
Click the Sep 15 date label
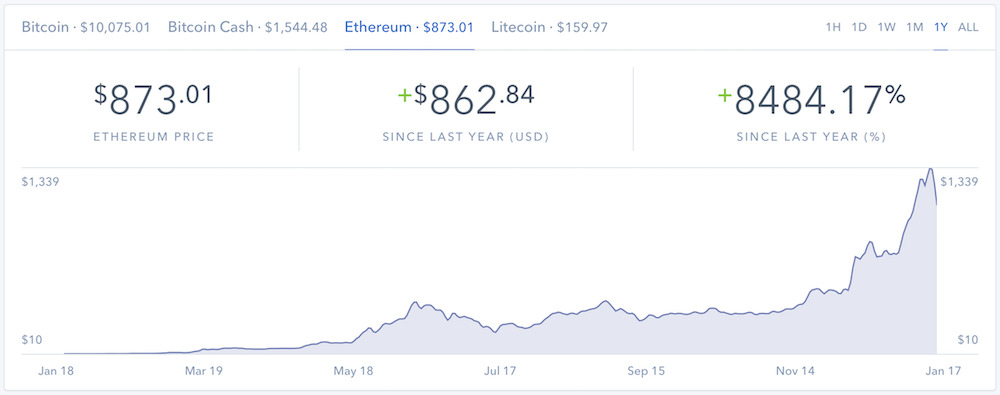644,371
